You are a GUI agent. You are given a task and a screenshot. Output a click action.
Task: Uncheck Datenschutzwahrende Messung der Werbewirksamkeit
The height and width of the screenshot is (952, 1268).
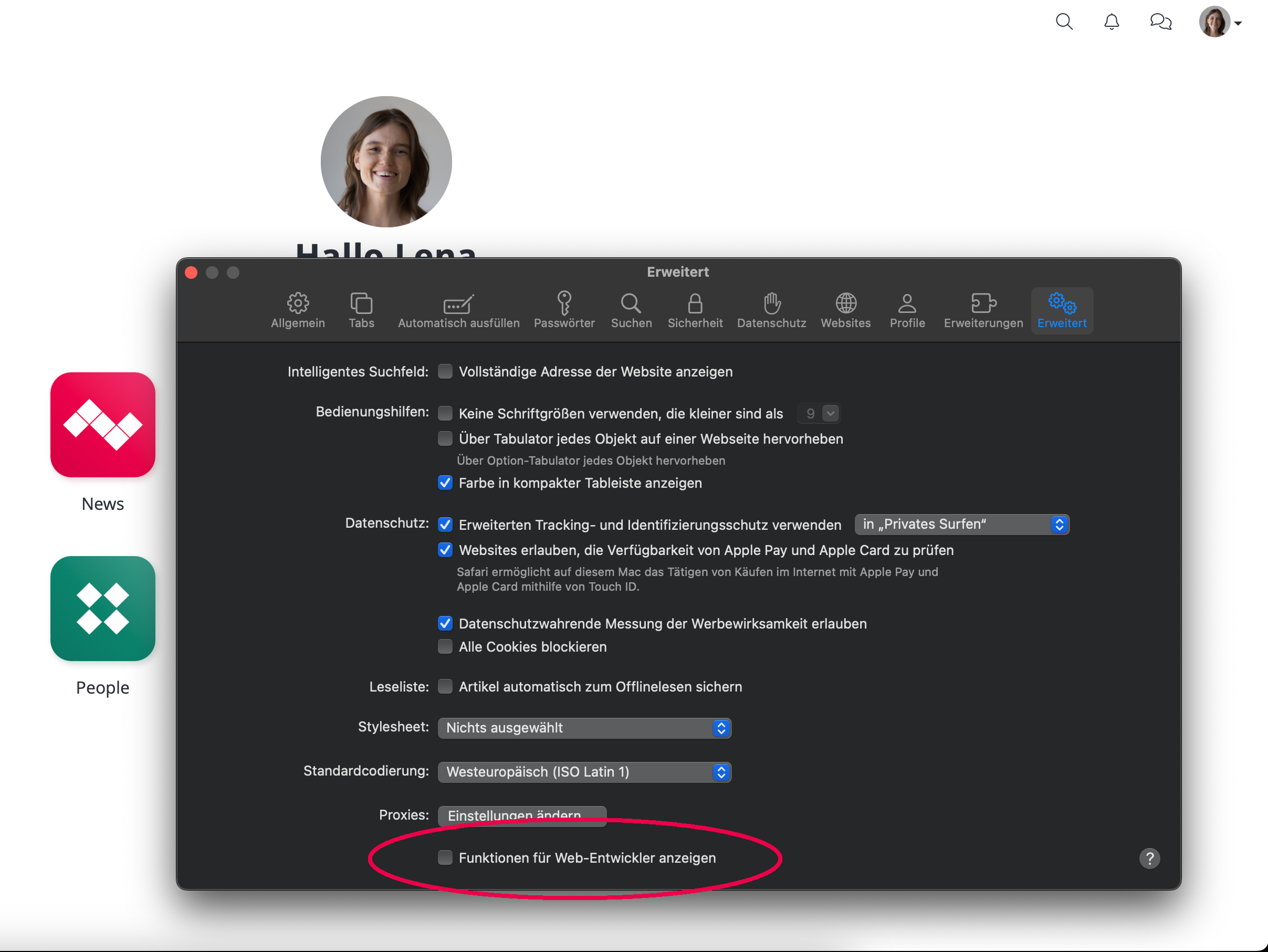(445, 623)
